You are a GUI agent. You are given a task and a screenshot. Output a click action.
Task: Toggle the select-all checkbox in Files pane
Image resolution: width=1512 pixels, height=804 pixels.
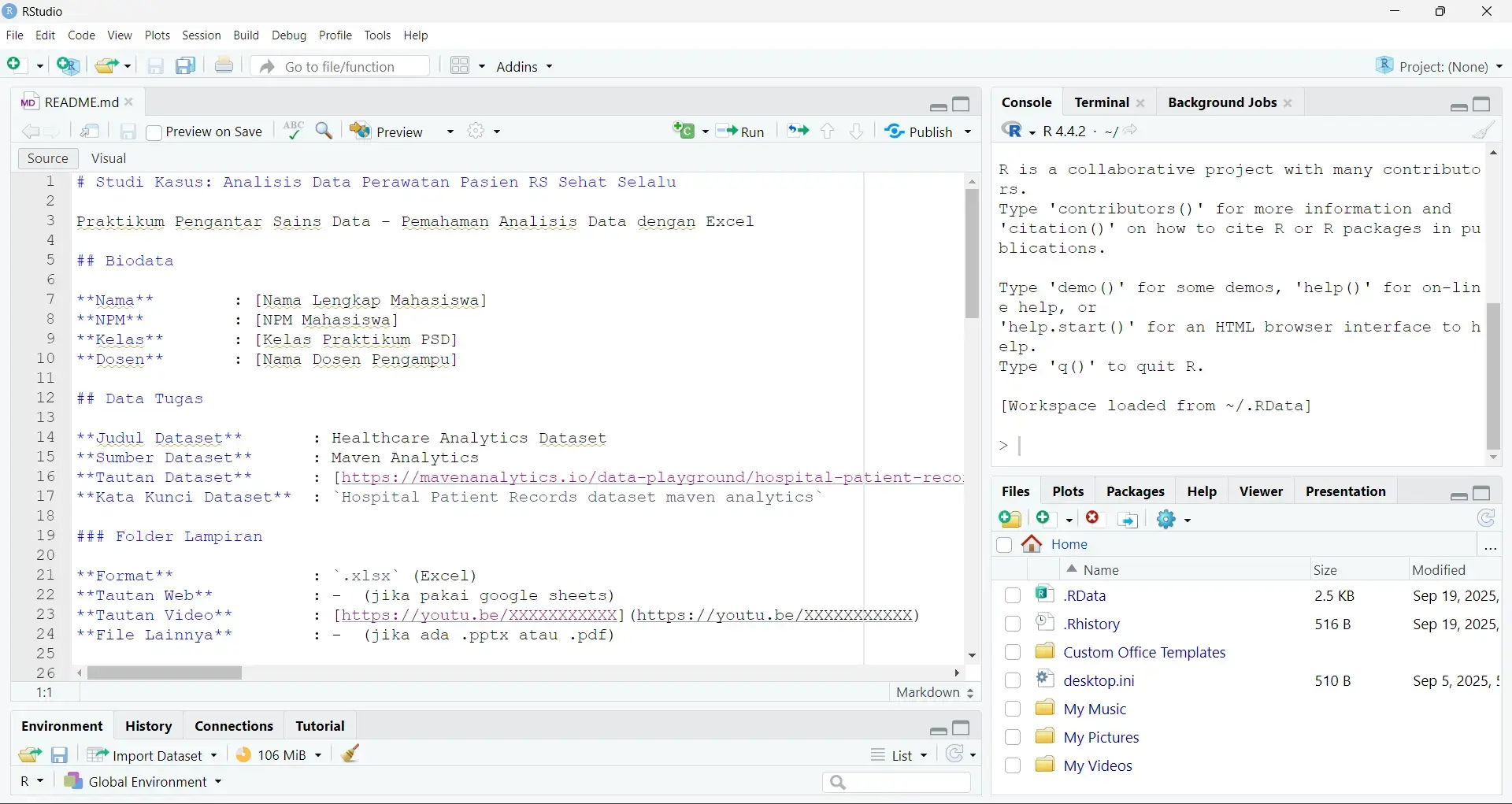point(1004,545)
